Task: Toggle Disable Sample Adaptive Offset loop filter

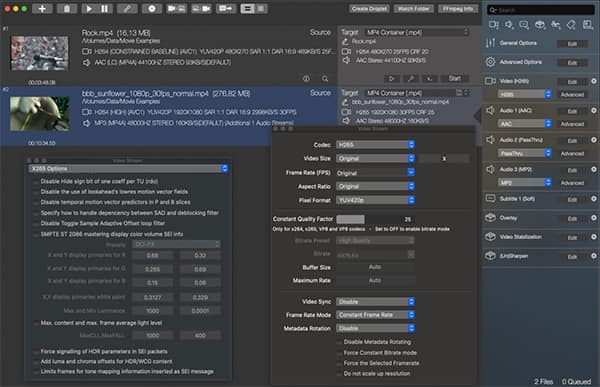Action: (36, 224)
